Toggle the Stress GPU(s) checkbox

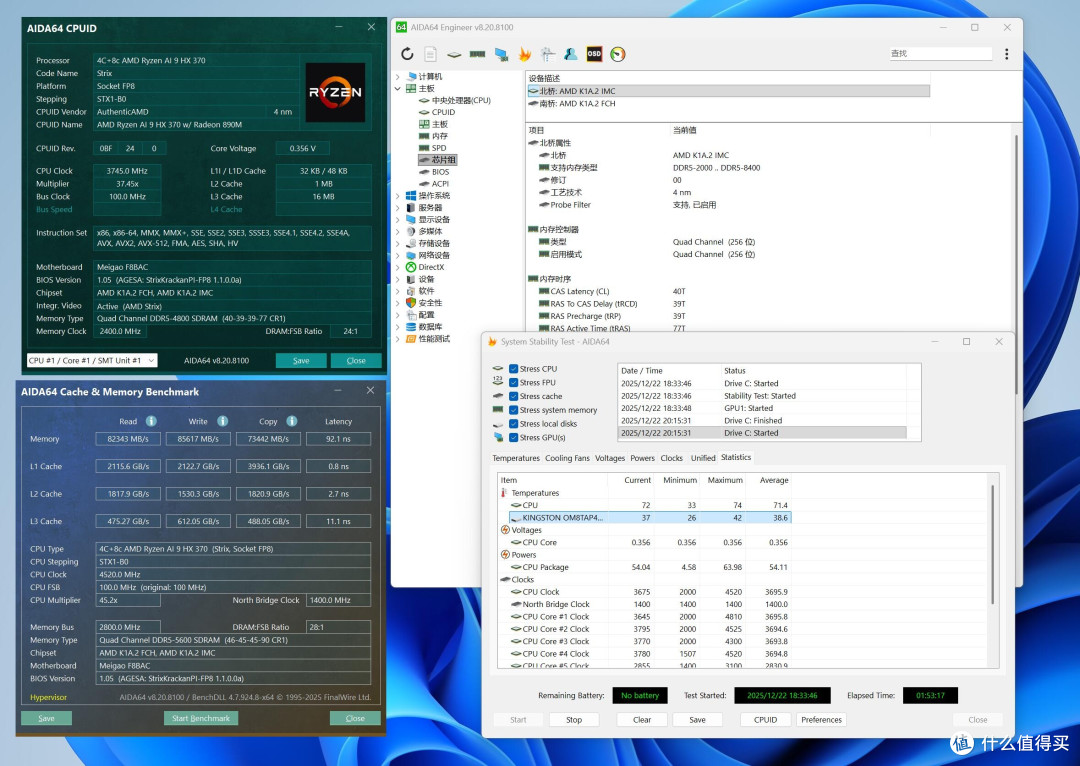point(513,437)
